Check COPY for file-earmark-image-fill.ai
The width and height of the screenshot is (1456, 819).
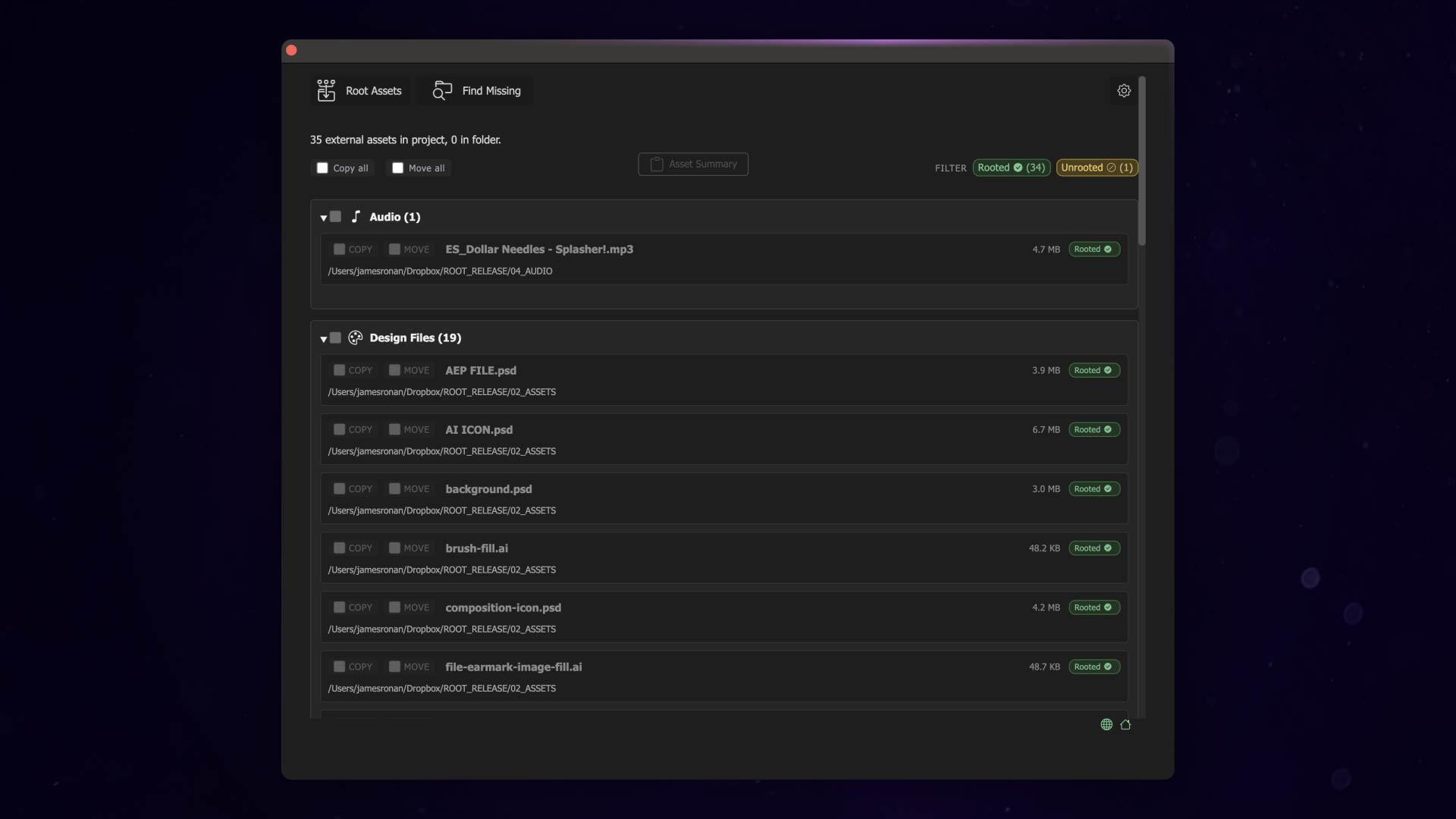coord(339,667)
